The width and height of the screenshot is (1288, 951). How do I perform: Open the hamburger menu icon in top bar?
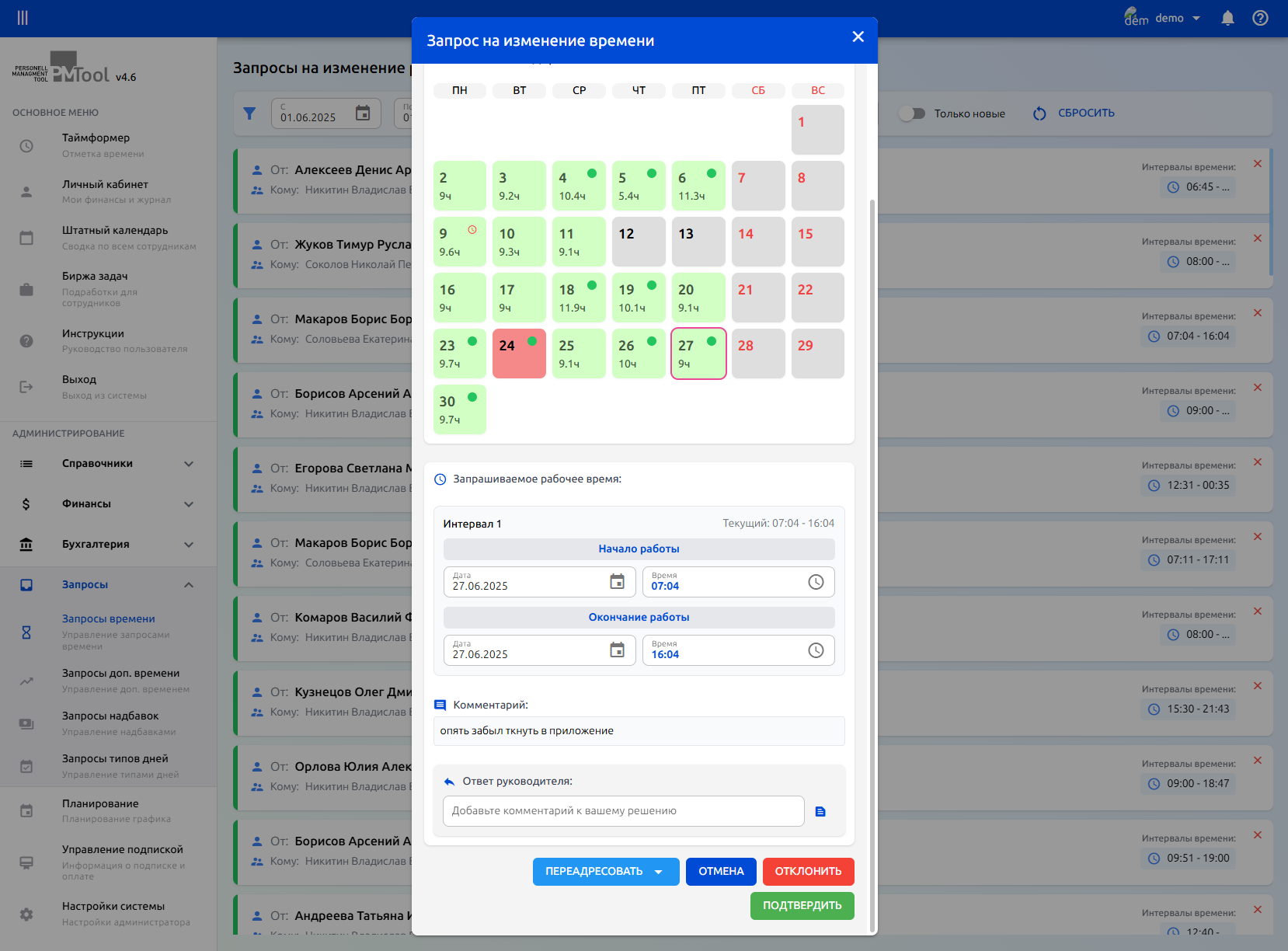click(23, 18)
